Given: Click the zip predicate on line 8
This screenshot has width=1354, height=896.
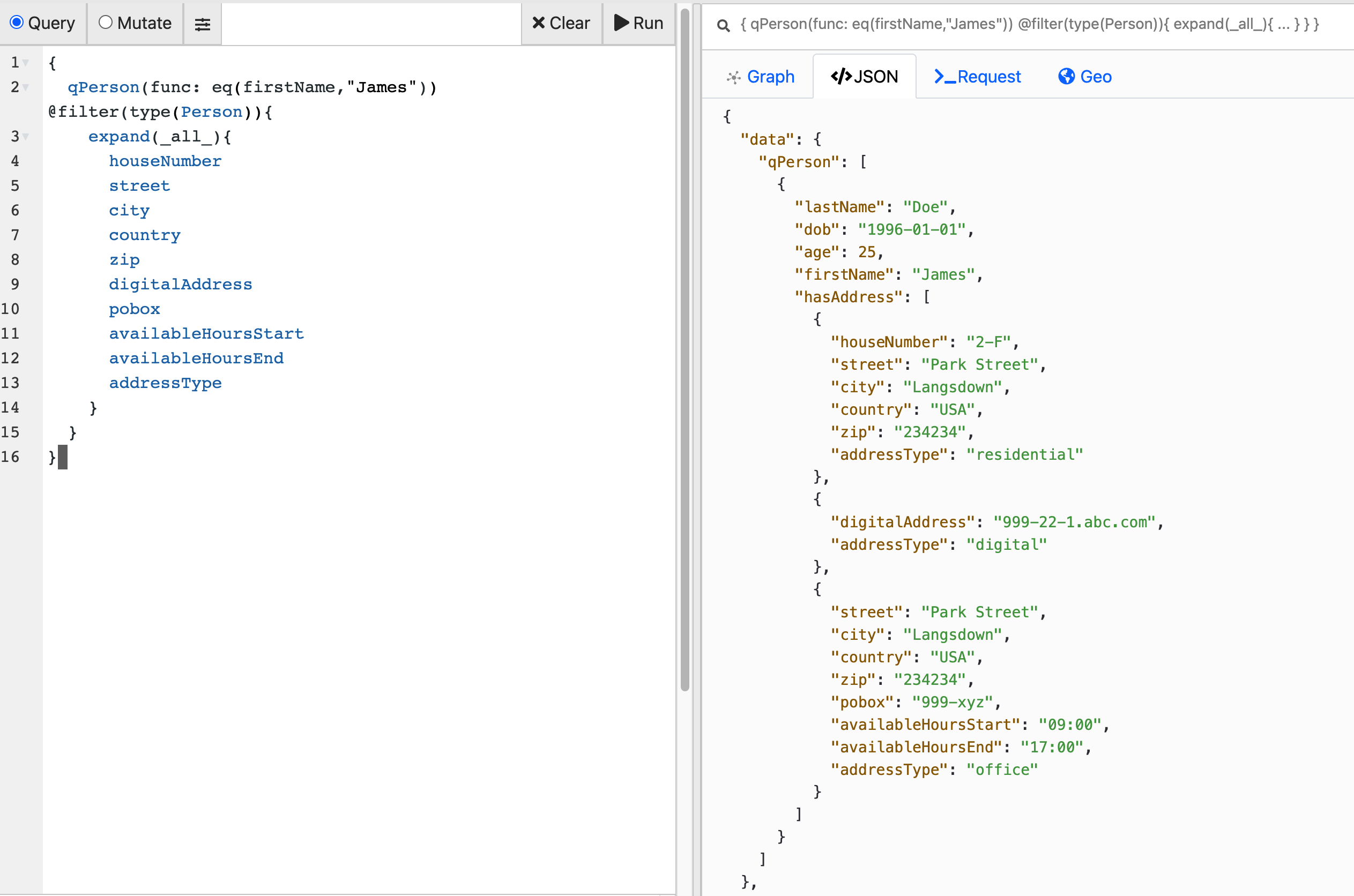Looking at the screenshot, I should click(124, 259).
